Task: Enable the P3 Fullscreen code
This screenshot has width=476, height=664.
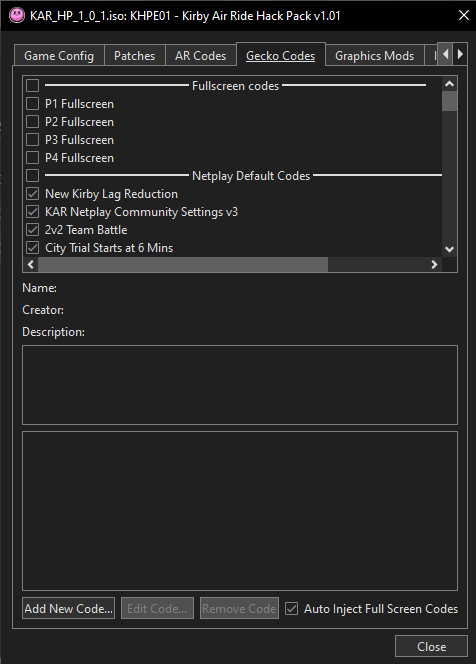Action: 33,140
